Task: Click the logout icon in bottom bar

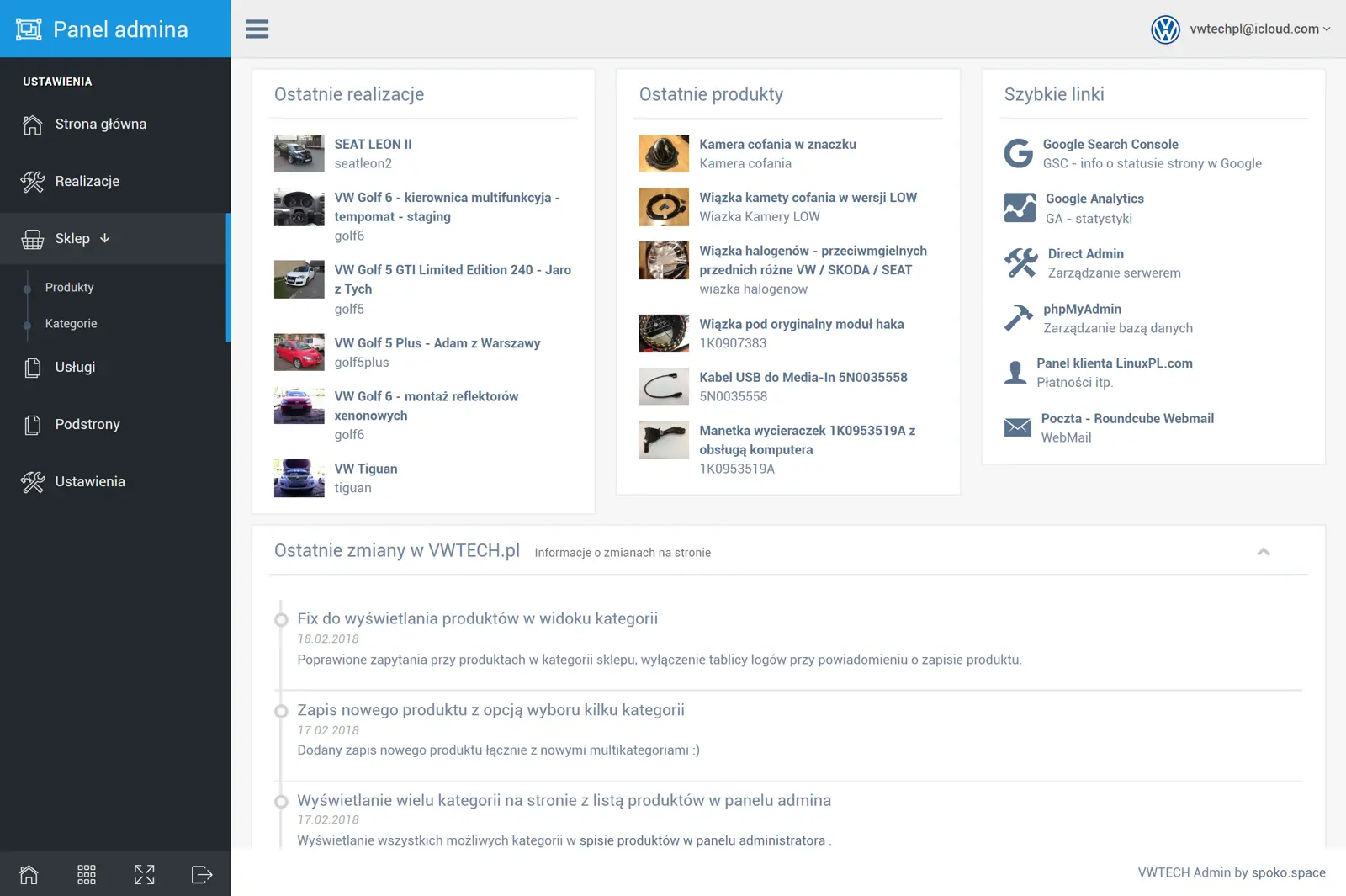Action: [202, 875]
